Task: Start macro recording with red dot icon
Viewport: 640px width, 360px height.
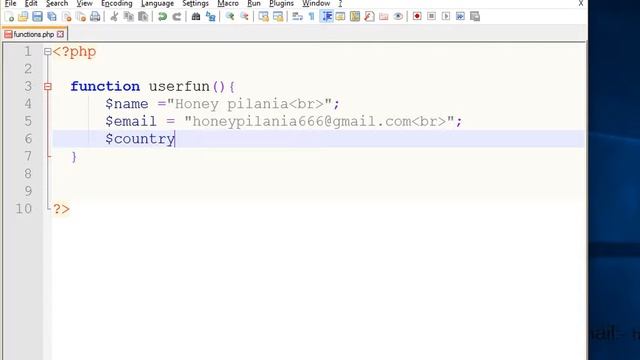Action: coord(417,16)
